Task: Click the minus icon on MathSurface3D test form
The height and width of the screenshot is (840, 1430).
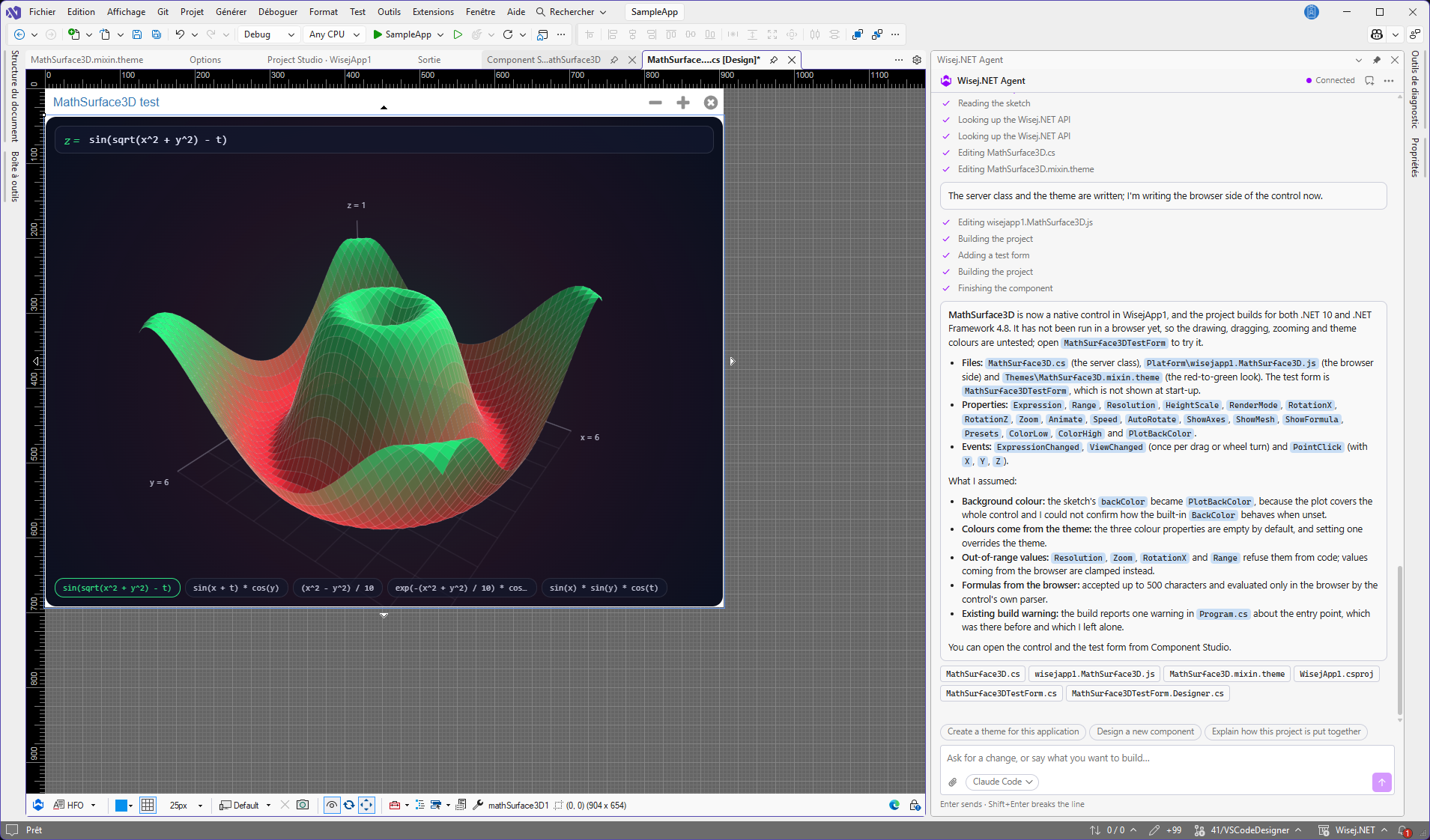Action: point(655,103)
